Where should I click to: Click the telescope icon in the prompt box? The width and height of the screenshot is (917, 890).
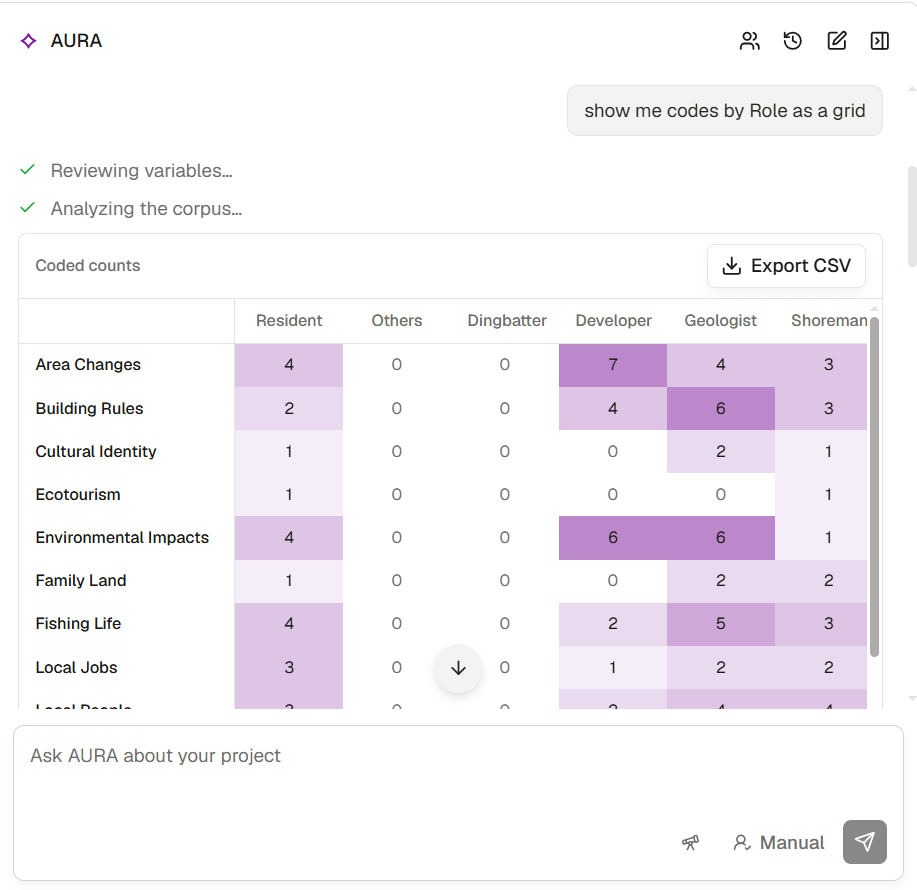click(691, 842)
